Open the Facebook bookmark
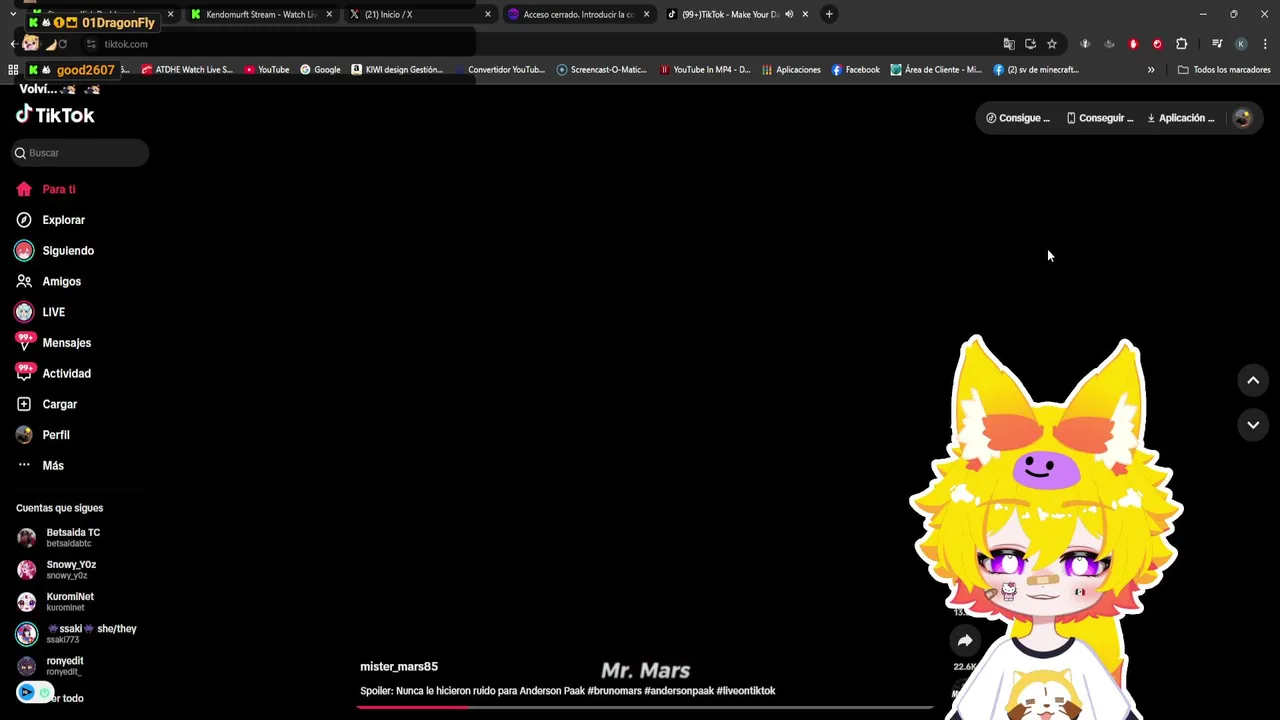Image resolution: width=1280 pixels, height=720 pixels. point(856,70)
